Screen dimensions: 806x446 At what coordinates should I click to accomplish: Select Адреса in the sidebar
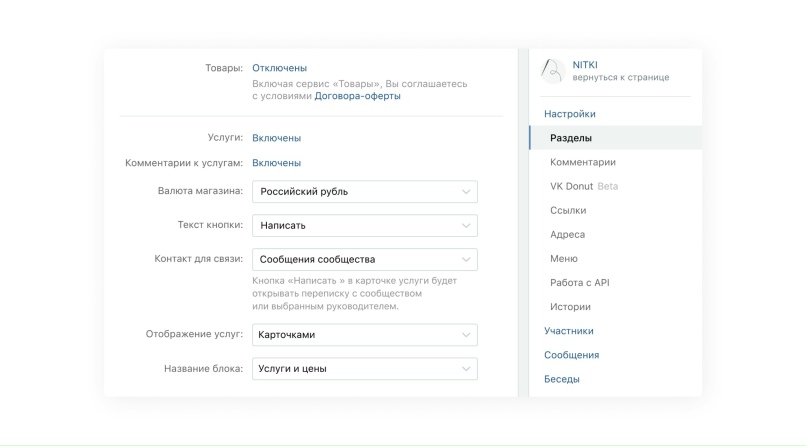coord(567,234)
